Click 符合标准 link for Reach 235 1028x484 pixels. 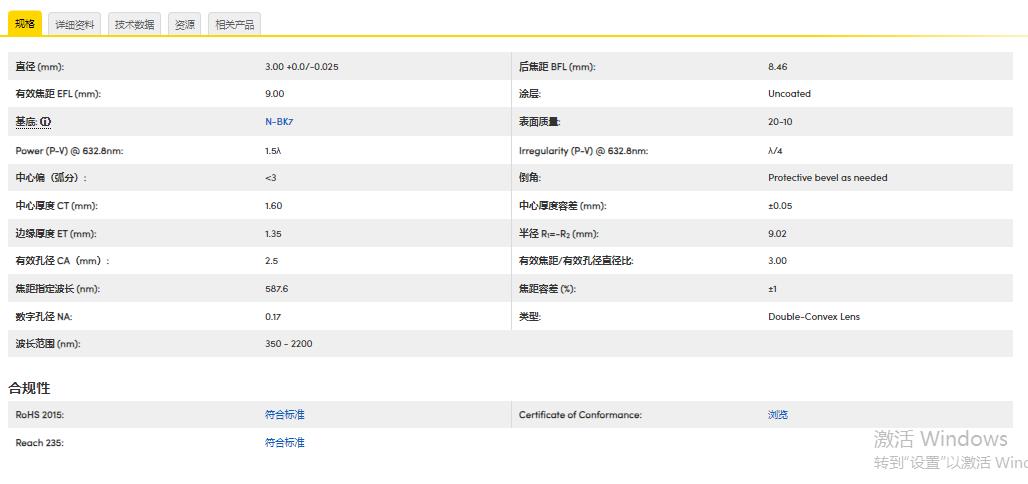(284, 442)
